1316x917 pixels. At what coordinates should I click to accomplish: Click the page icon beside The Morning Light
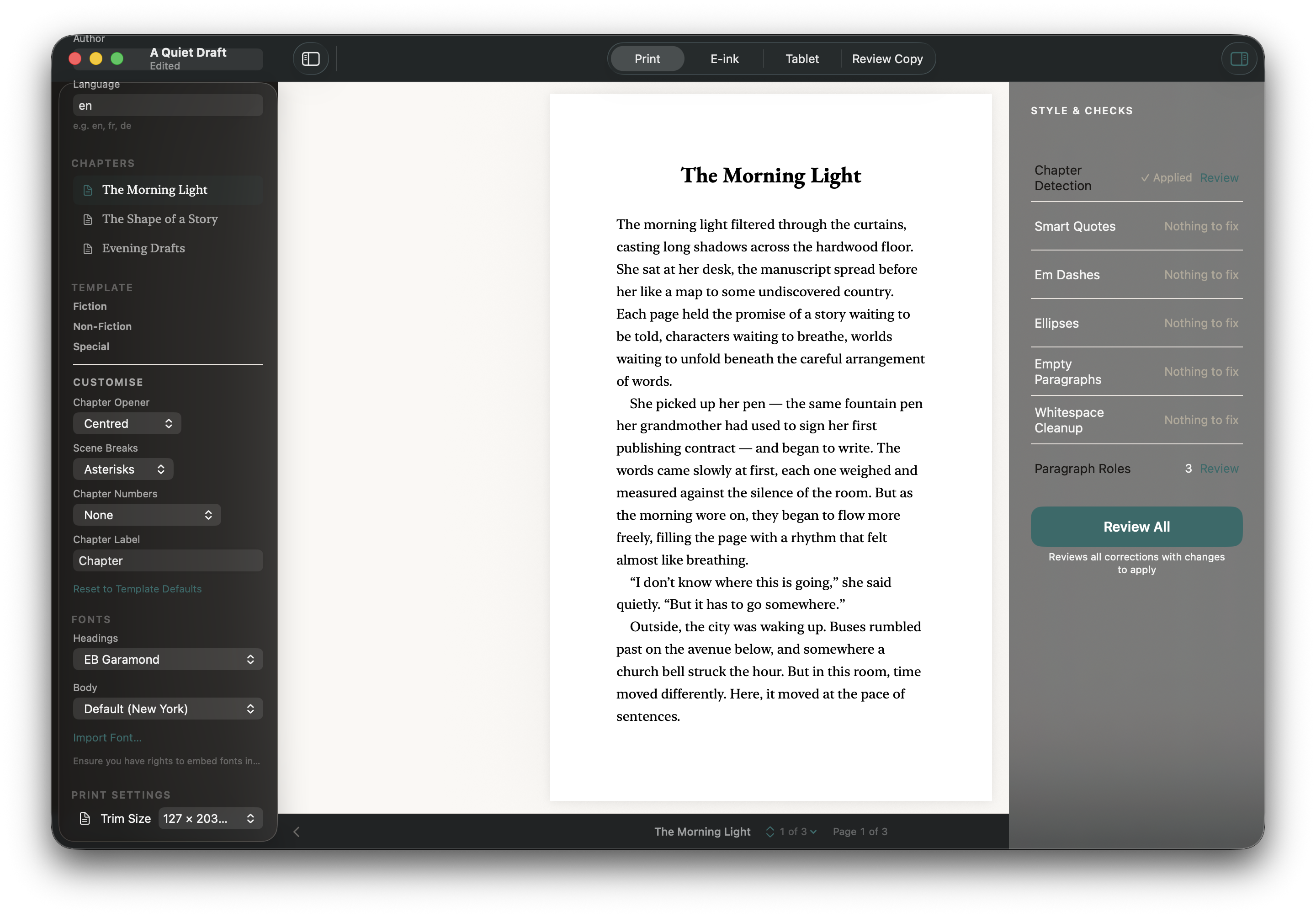pyautogui.click(x=88, y=190)
